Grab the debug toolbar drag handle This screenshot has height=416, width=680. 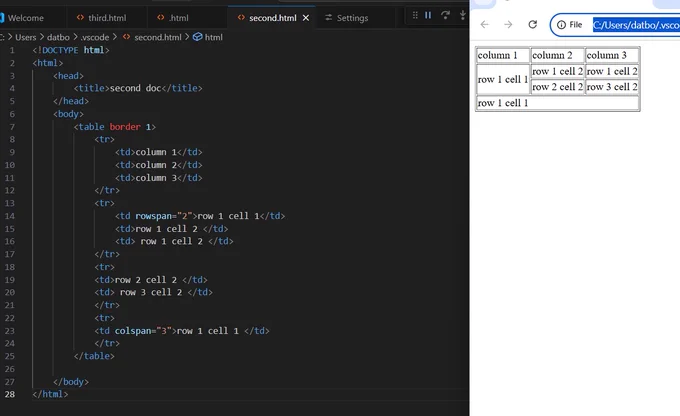pos(415,16)
